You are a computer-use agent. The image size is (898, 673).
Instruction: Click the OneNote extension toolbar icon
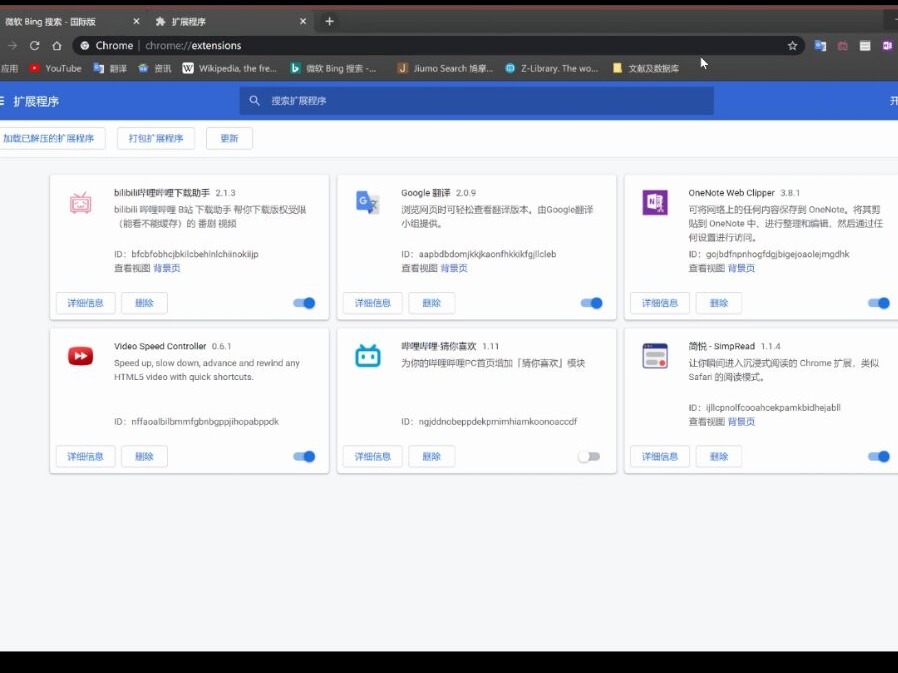click(x=886, y=46)
